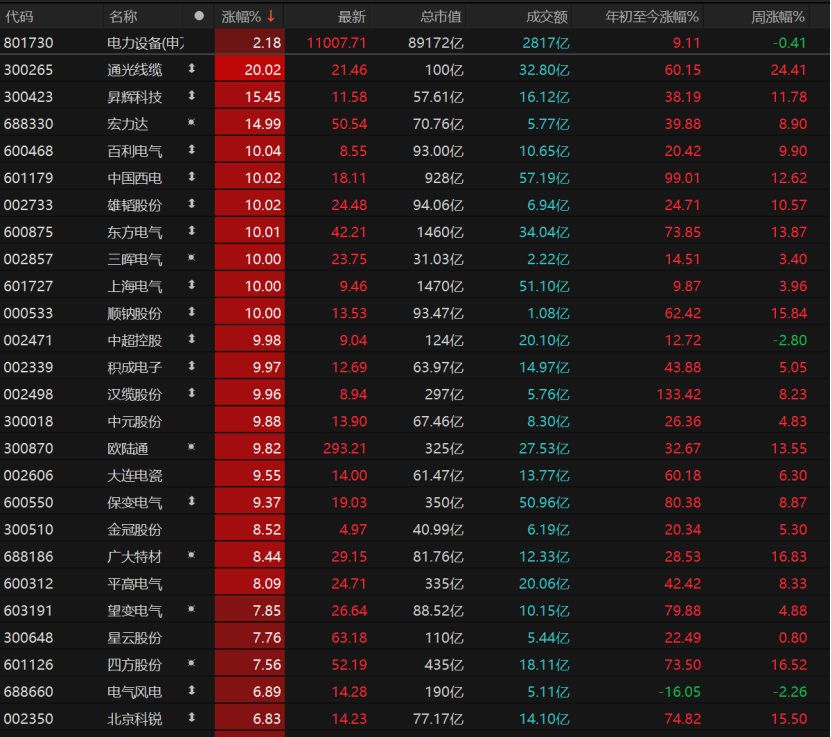Click the 7.56 gain cell for 四方股份
This screenshot has width=831, height=737.
coord(250,664)
